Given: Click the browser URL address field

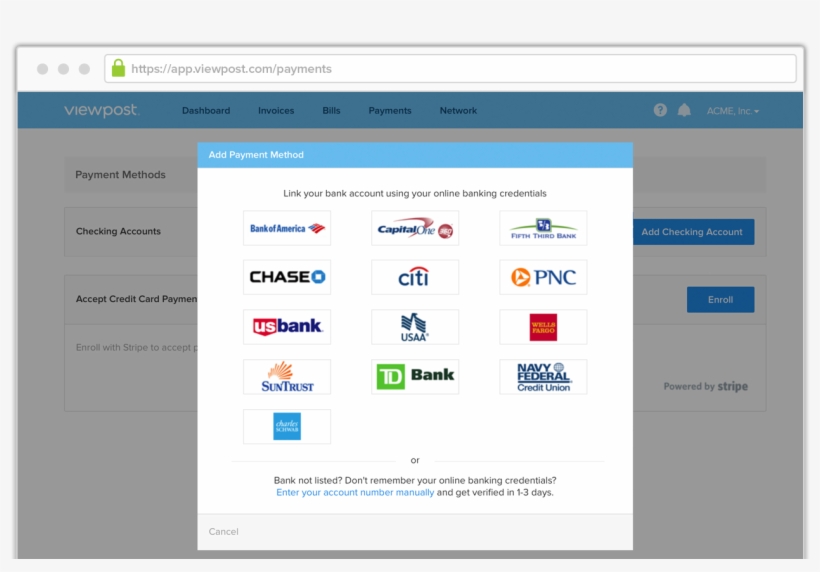Looking at the screenshot, I should 450,68.
